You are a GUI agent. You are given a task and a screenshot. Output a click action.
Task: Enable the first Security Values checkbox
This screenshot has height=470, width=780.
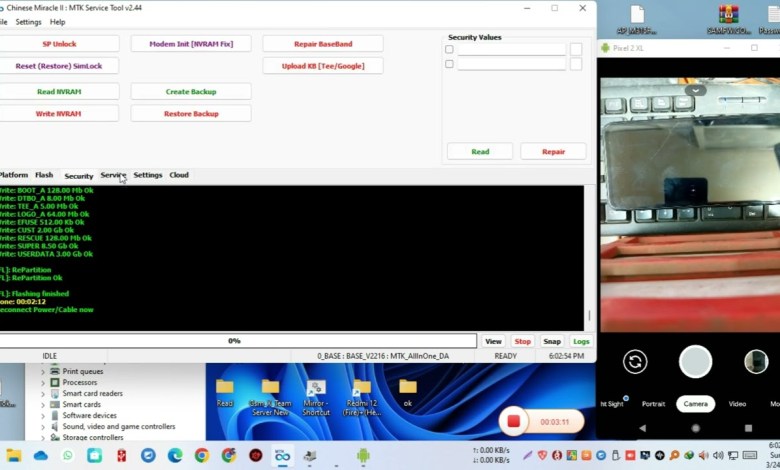(x=449, y=49)
